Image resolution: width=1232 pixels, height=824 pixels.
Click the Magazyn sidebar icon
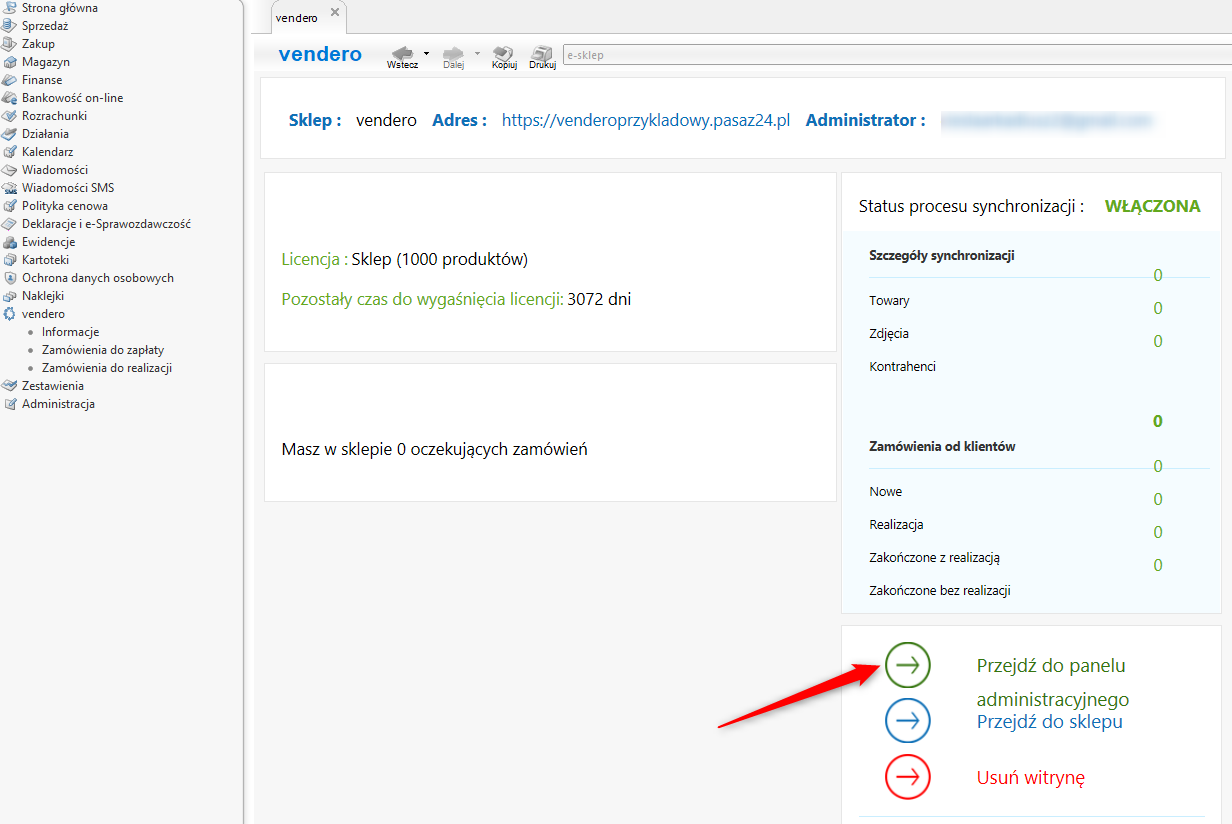[10, 62]
